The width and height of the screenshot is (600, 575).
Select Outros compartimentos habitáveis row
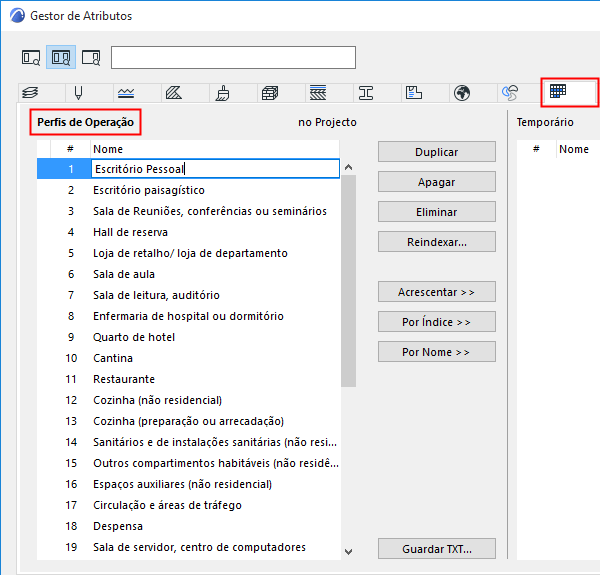(188, 464)
